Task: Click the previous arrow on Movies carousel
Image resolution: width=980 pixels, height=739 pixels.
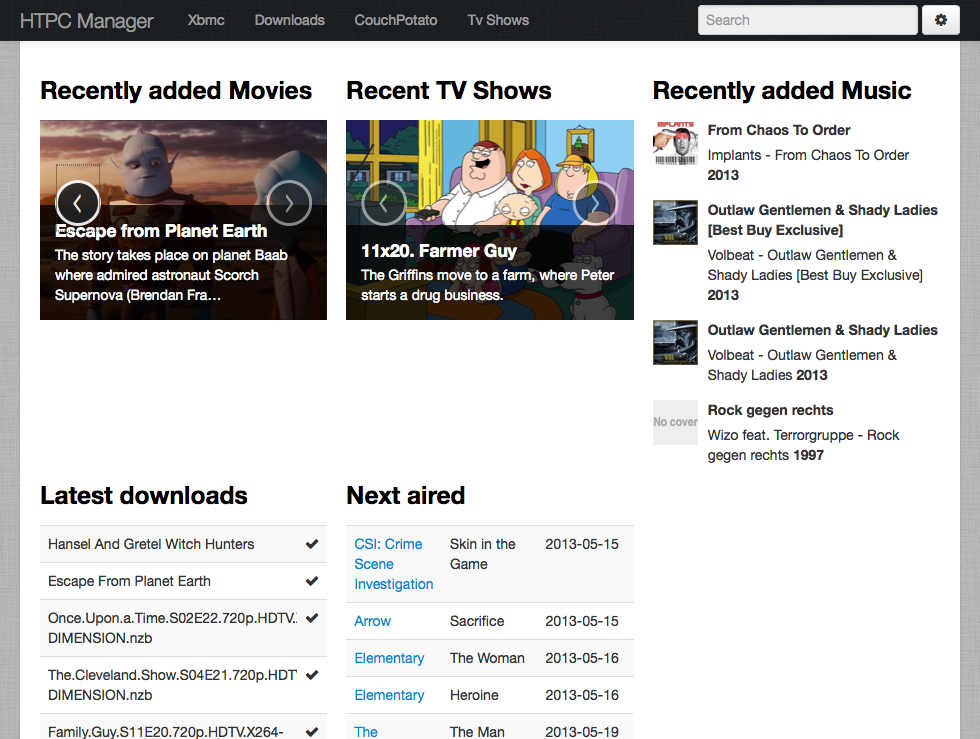Action: pyautogui.click(x=78, y=203)
